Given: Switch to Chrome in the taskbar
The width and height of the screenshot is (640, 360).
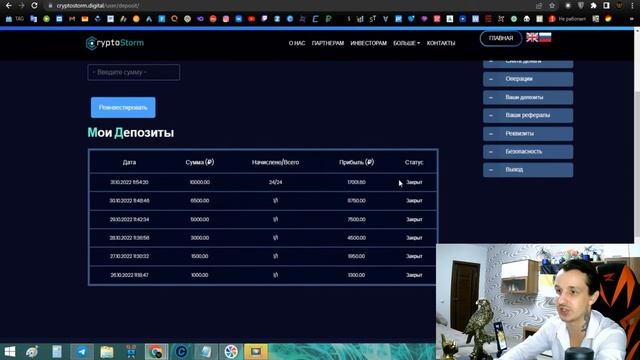Looking at the screenshot, I should 156,351.
